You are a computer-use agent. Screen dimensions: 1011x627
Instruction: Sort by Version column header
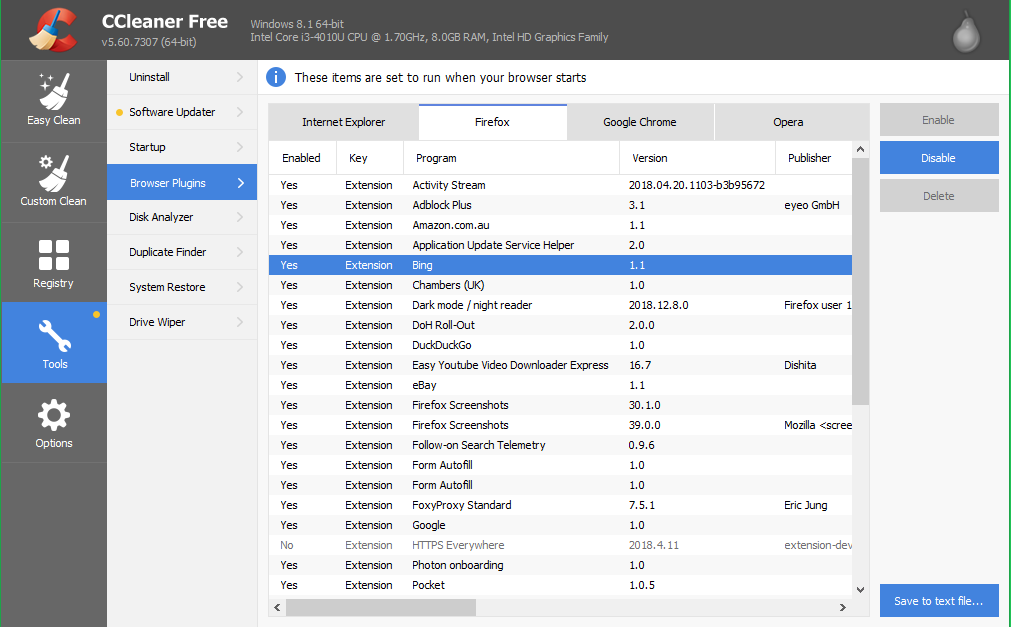click(x=697, y=158)
